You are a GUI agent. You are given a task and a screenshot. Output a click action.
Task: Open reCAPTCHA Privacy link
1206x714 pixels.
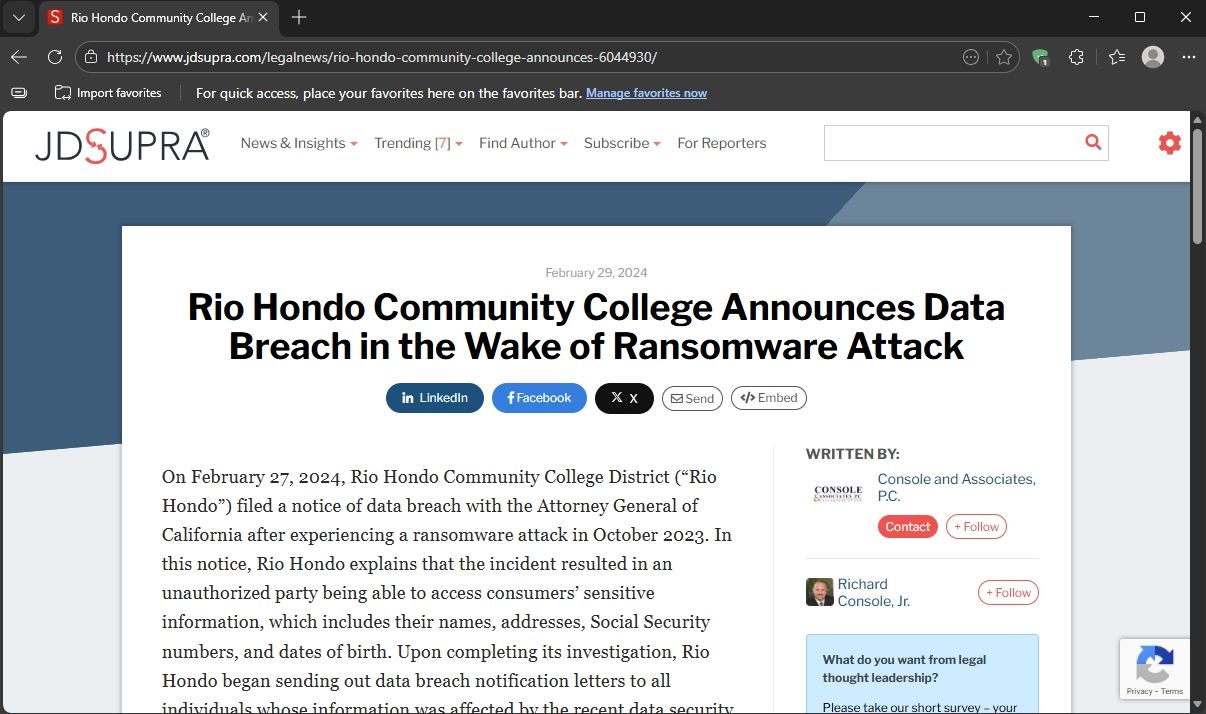(1140, 691)
